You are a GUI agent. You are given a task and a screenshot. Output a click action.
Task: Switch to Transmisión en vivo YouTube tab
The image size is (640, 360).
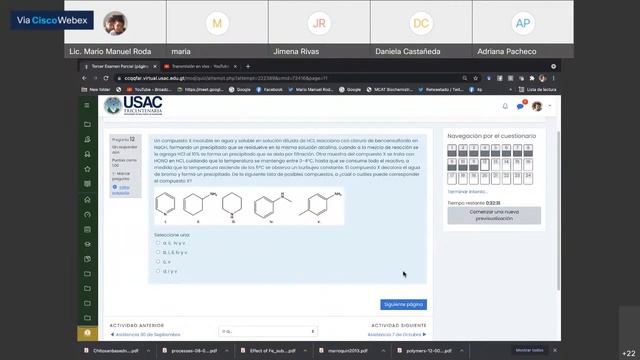(200, 66)
